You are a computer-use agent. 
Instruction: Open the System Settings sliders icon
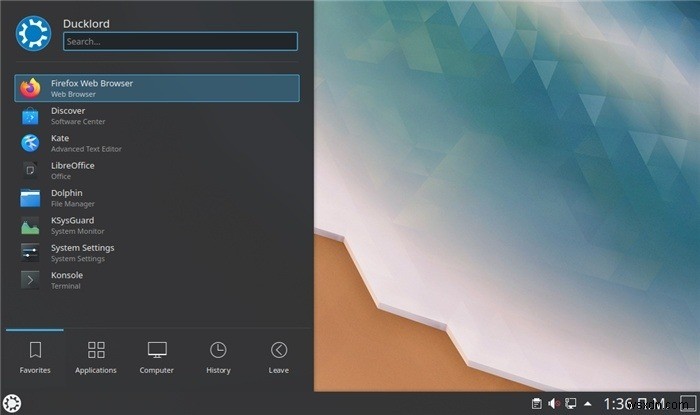coord(30,253)
